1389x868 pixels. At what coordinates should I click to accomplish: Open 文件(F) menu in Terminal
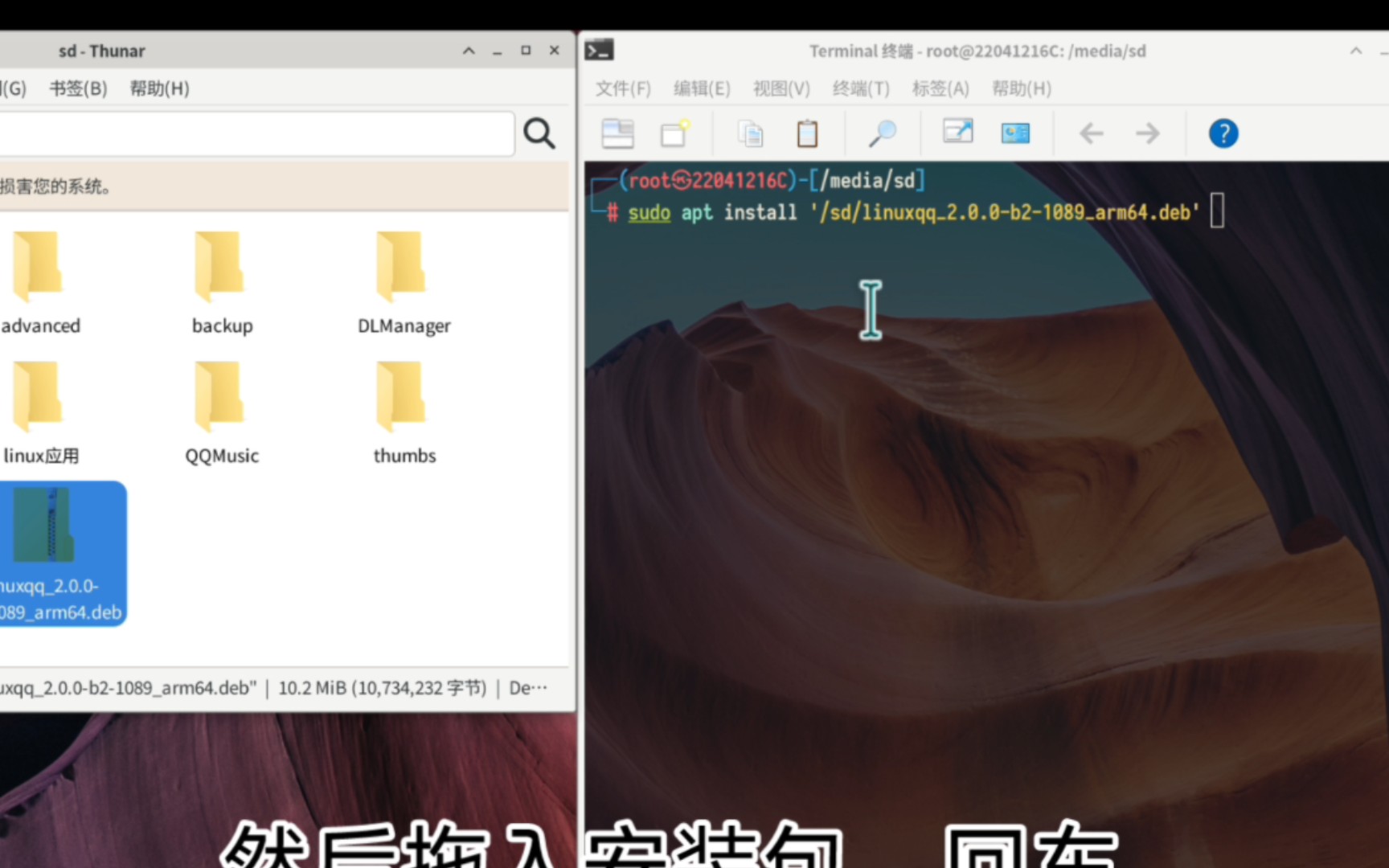click(x=623, y=88)
